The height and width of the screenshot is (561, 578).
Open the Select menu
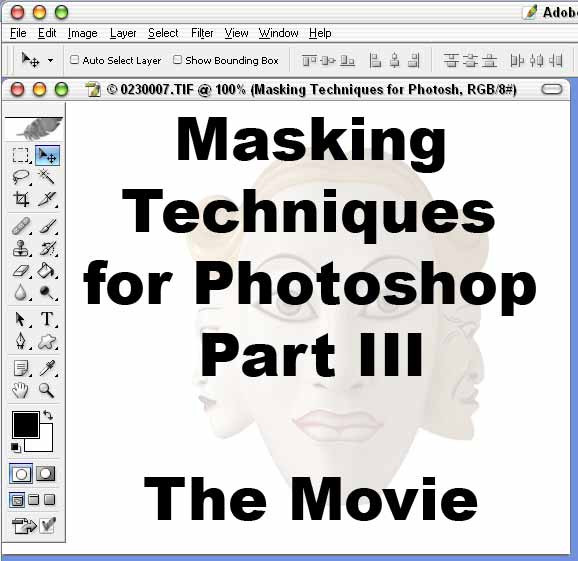[x=163, y=33]
